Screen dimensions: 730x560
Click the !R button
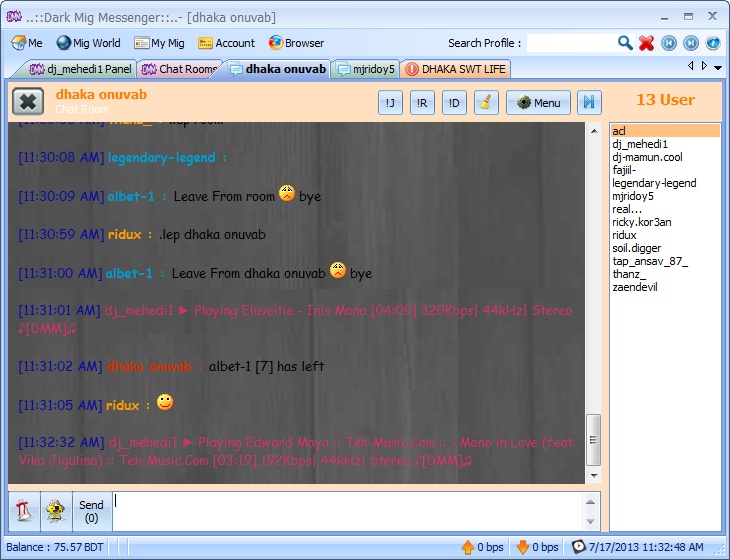tap(422, 102)
